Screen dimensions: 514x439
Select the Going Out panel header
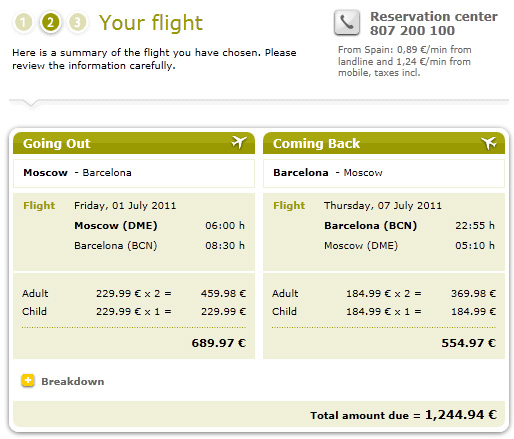coord(134,143)
